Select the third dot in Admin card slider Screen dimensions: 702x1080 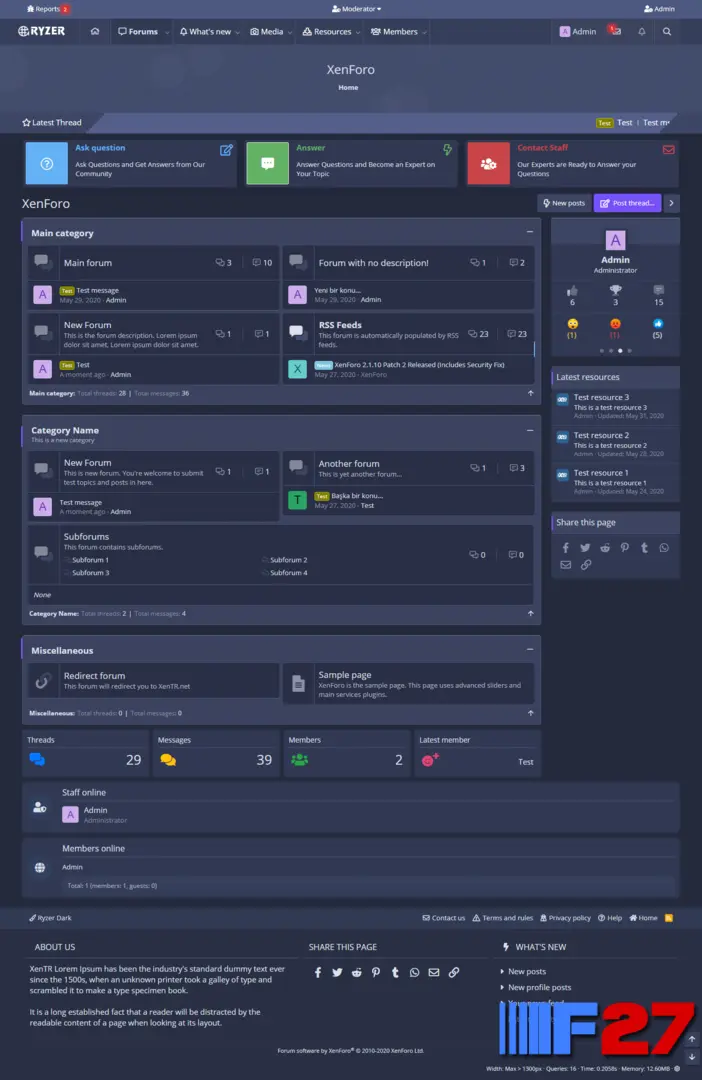[620, 351]
